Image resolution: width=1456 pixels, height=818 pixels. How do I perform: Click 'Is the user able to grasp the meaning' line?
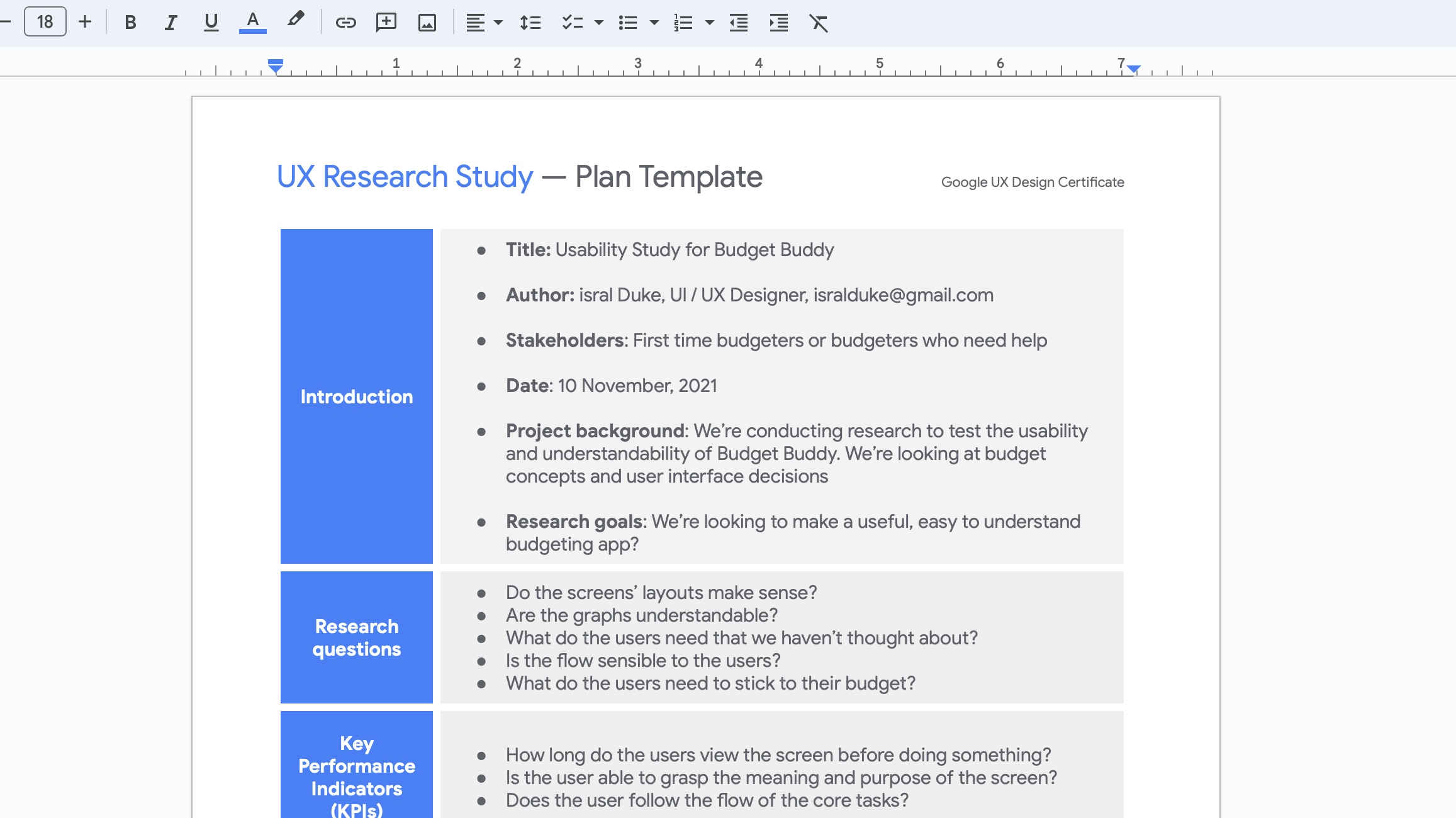[x=781, y=778]
